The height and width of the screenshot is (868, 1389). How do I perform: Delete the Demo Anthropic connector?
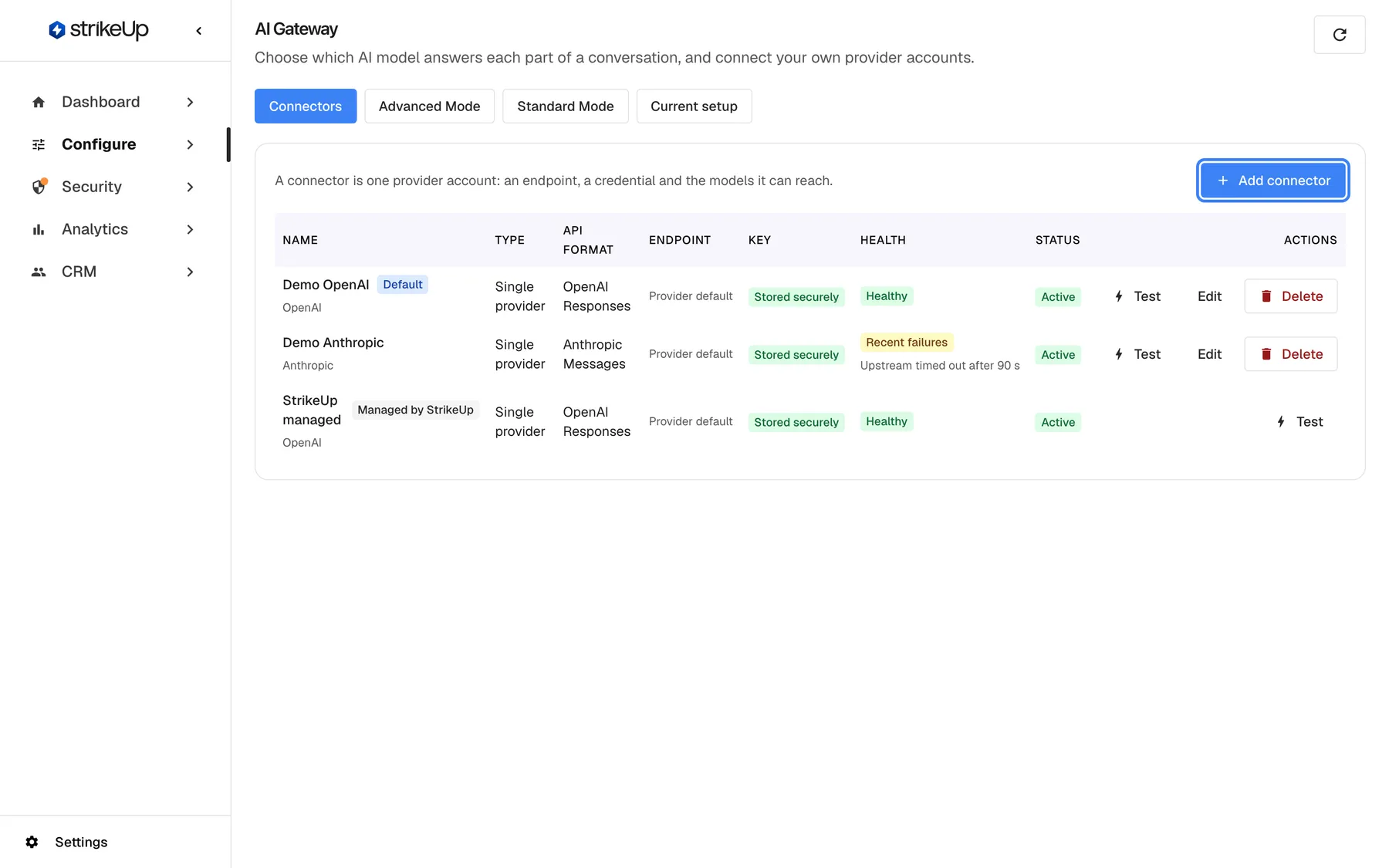click(1291, 354)
